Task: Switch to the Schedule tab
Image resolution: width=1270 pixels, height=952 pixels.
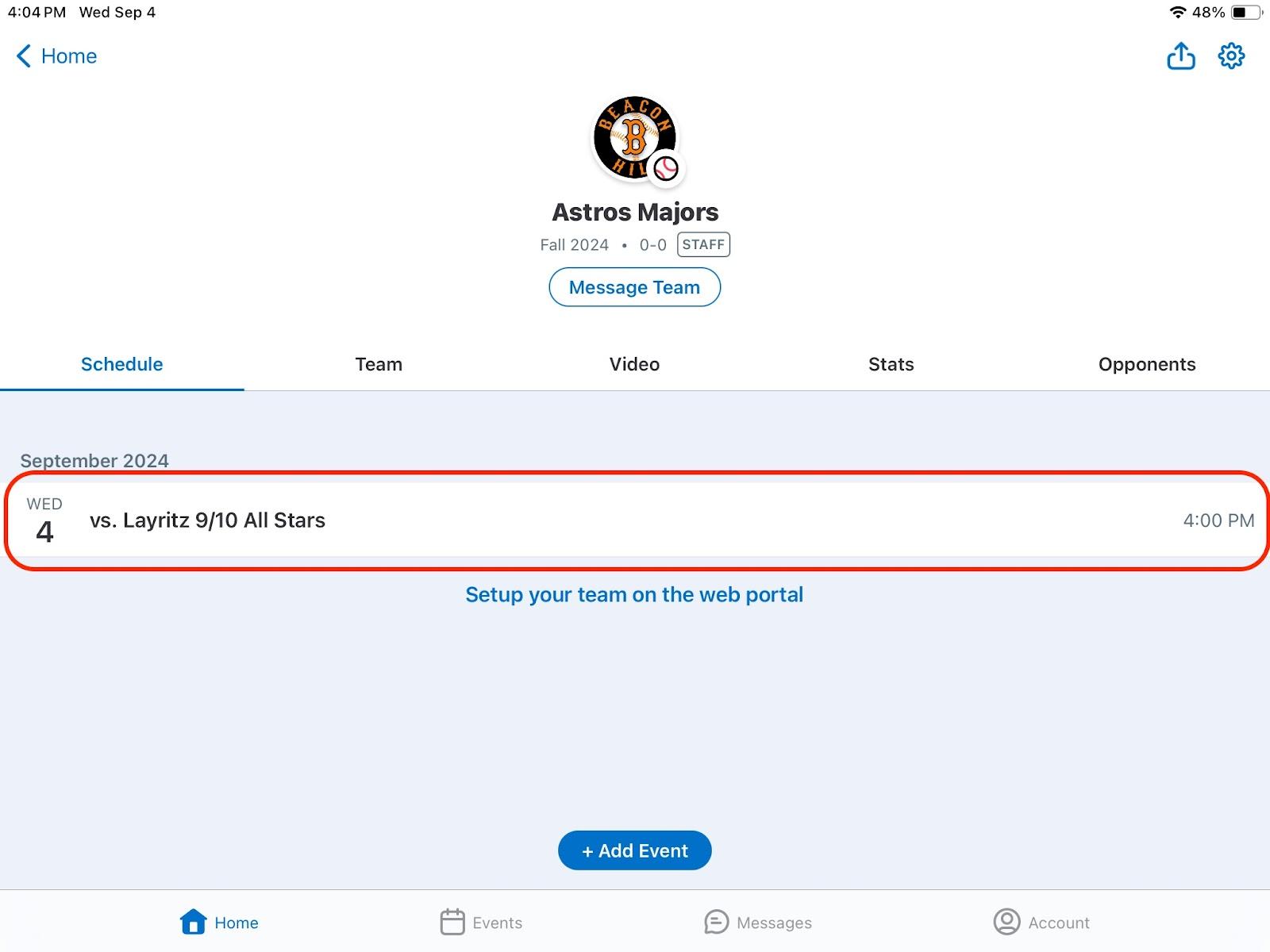Action: pos(121,364)
